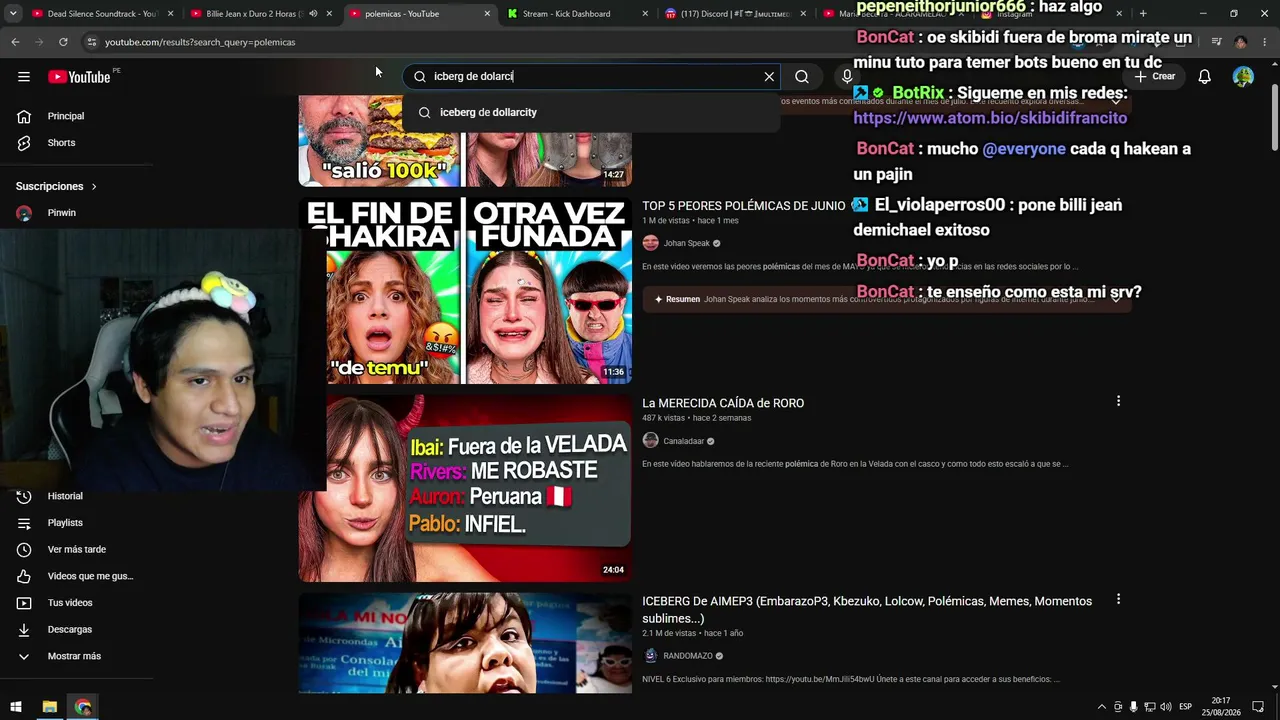Image resolution: width=1280 pixels, height=720 pixels.
Task: Open the taskbar volume control
Action: pyautogui.click(x=1165, y=707)
